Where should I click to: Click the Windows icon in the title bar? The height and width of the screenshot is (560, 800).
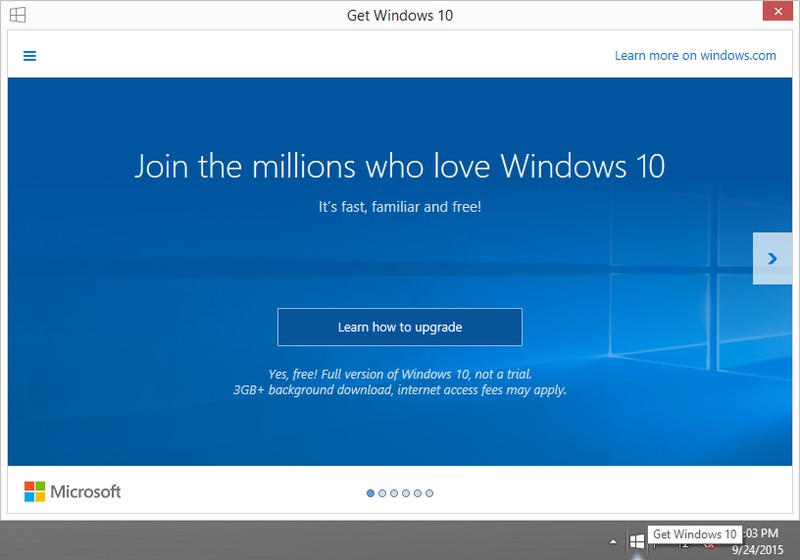tap(17, 15)
